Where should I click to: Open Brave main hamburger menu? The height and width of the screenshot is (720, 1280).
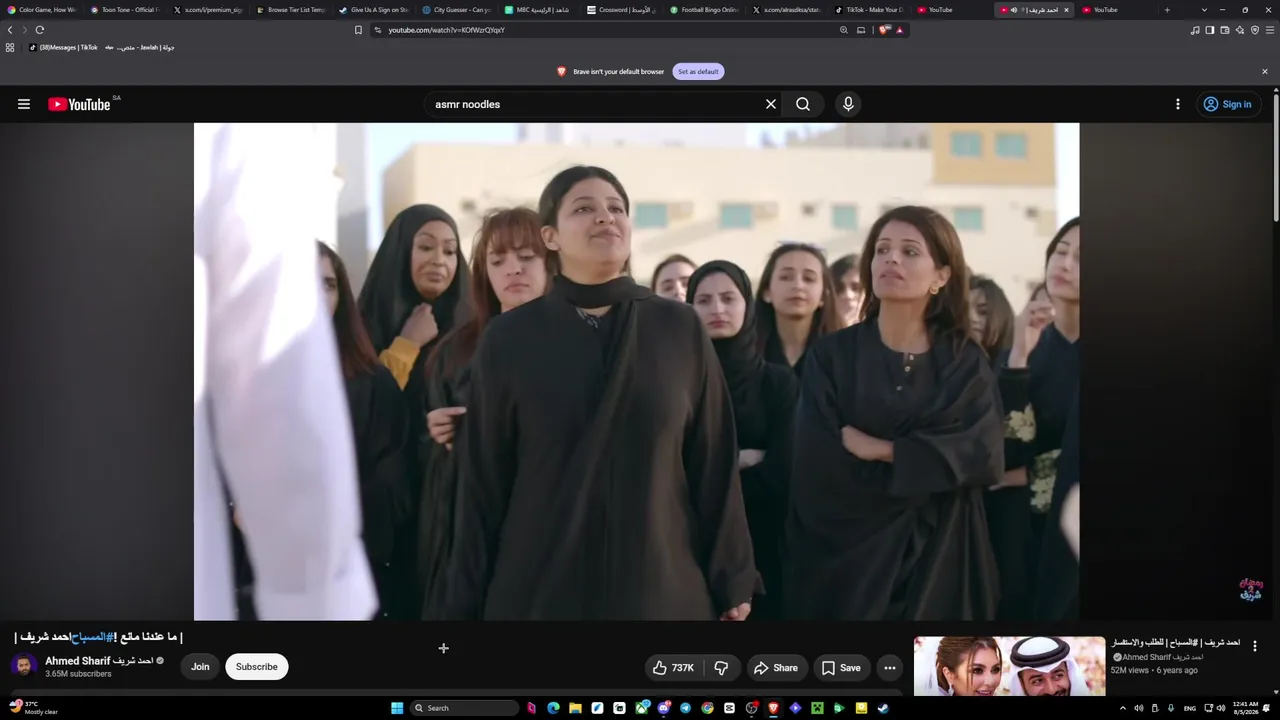tap(1271, 30)
